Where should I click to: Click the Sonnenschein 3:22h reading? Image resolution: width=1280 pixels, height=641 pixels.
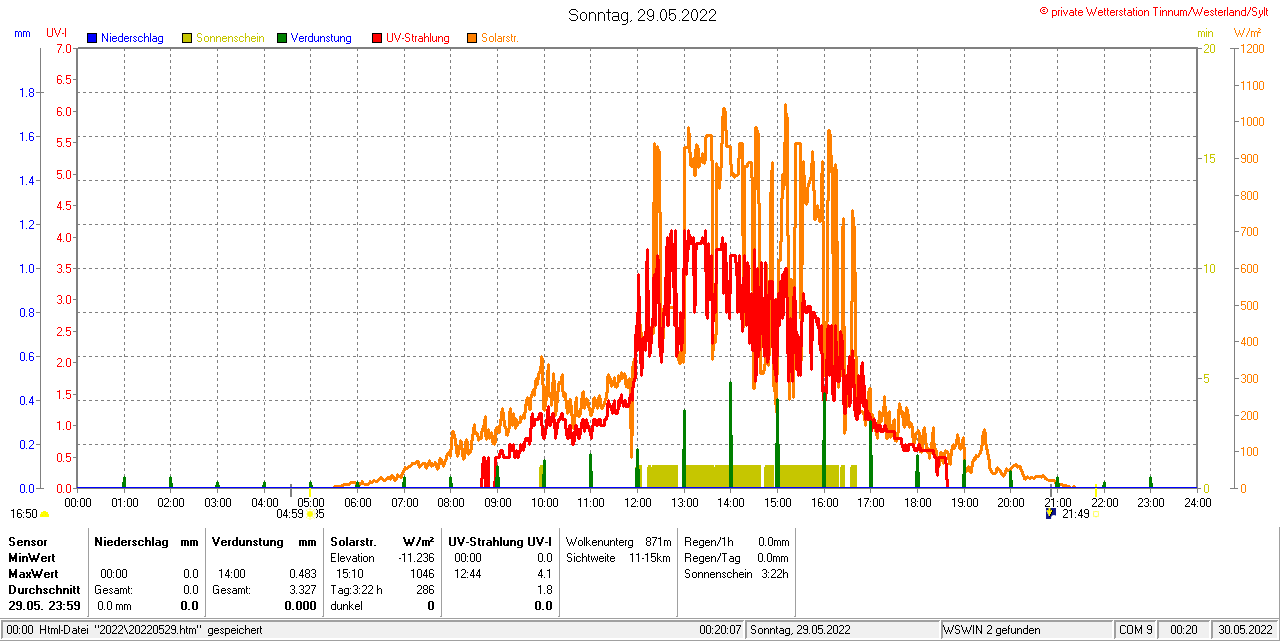click(736, 574)
